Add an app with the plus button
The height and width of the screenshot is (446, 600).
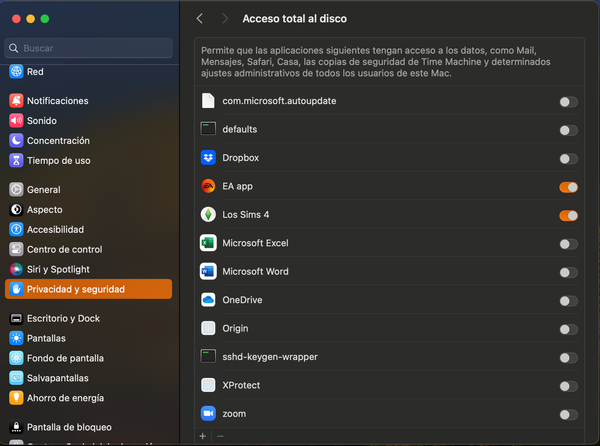tap(203, 436)
